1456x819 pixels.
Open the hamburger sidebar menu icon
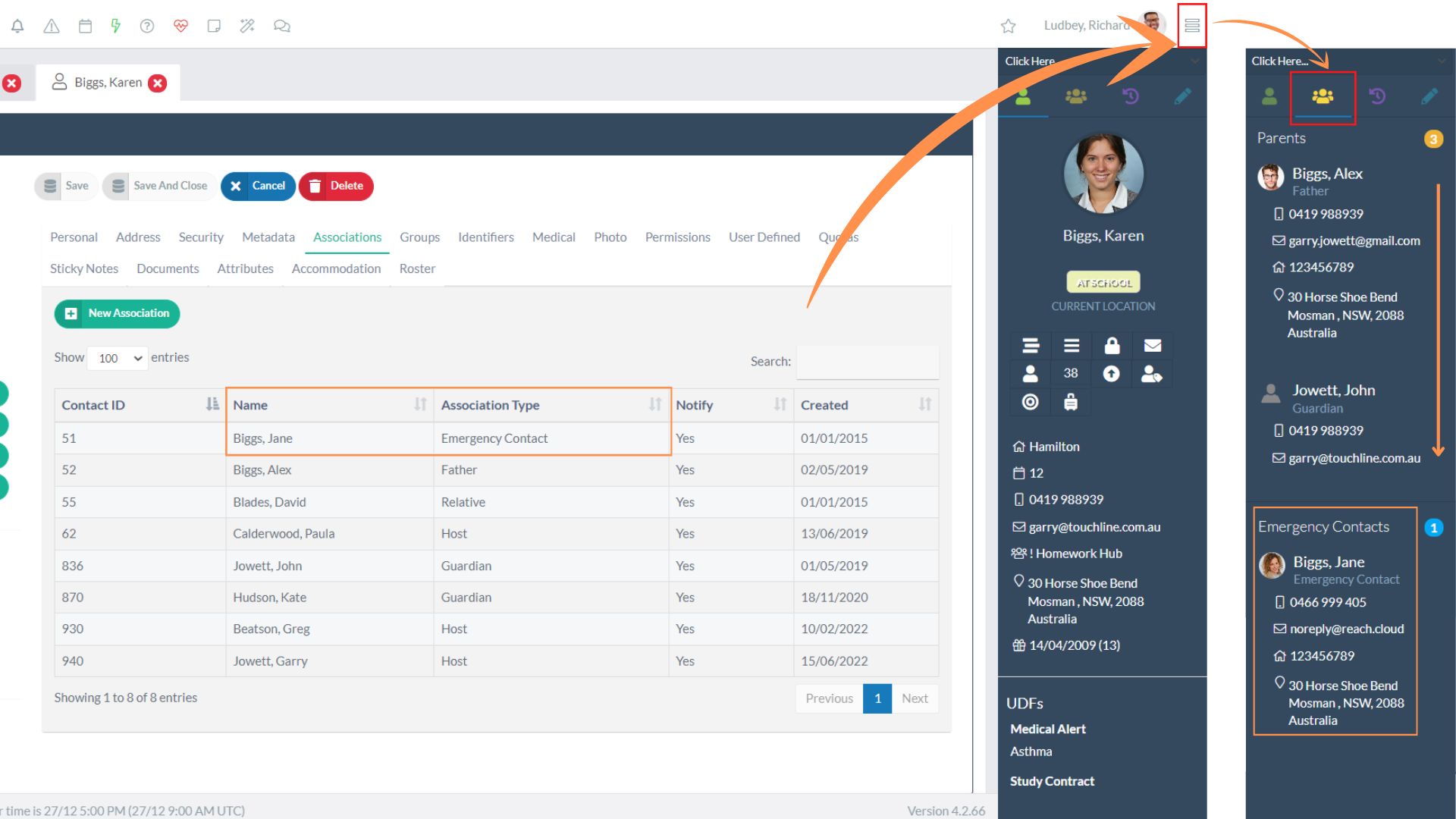click(x=1191, y=26)
